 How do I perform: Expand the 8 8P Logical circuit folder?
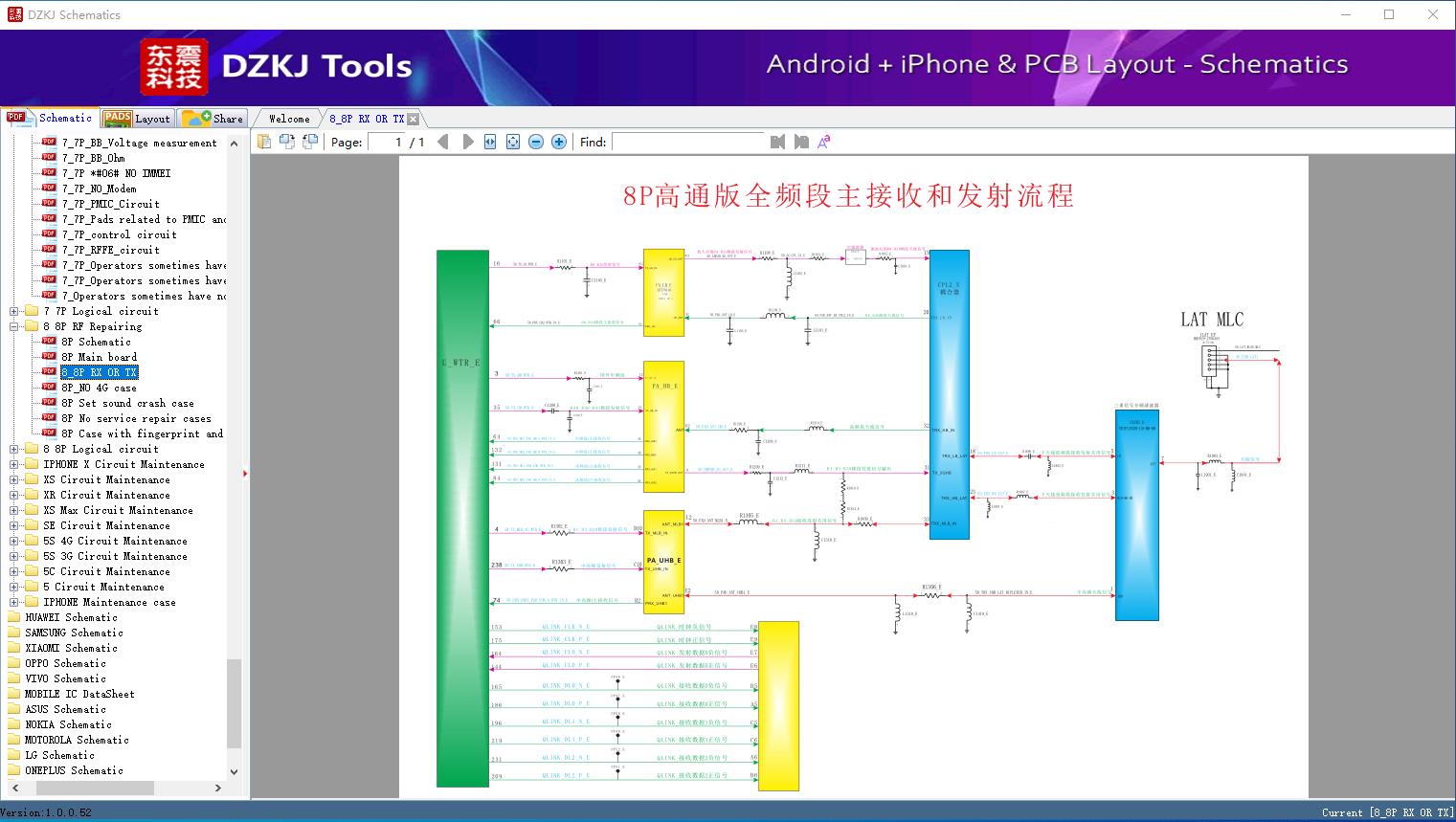tap(14, 449)
